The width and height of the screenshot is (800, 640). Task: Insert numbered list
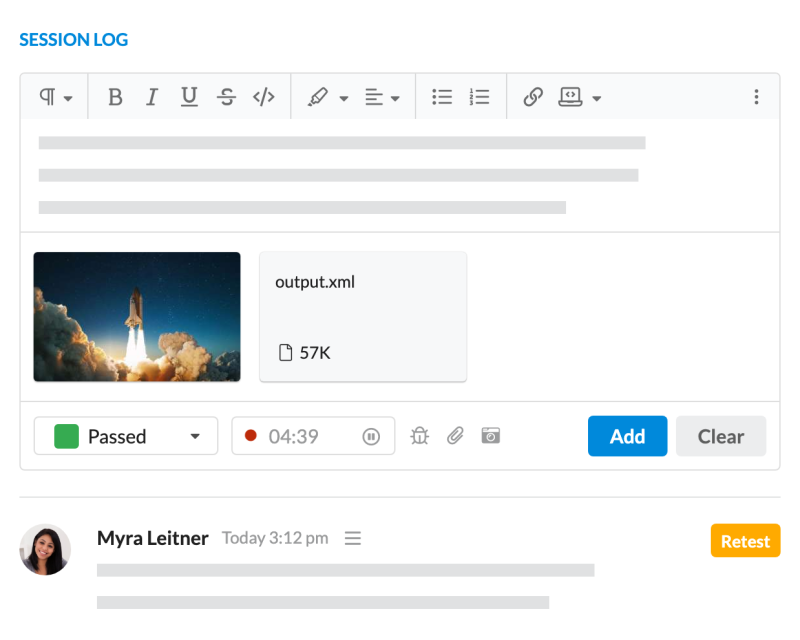coord(479,96)
